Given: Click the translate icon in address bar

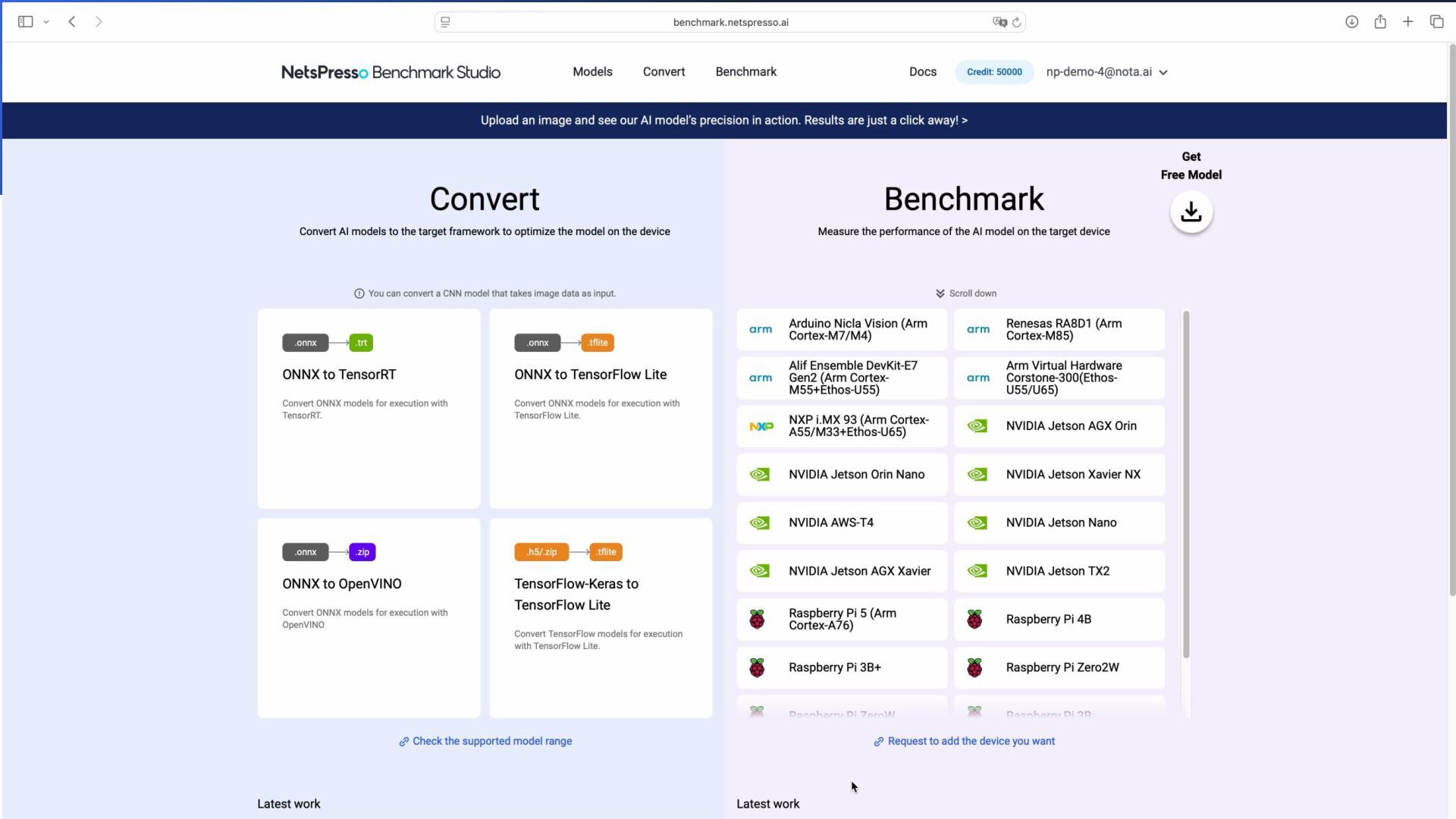Looking at the screenshot, I should [x=999, y=23].
